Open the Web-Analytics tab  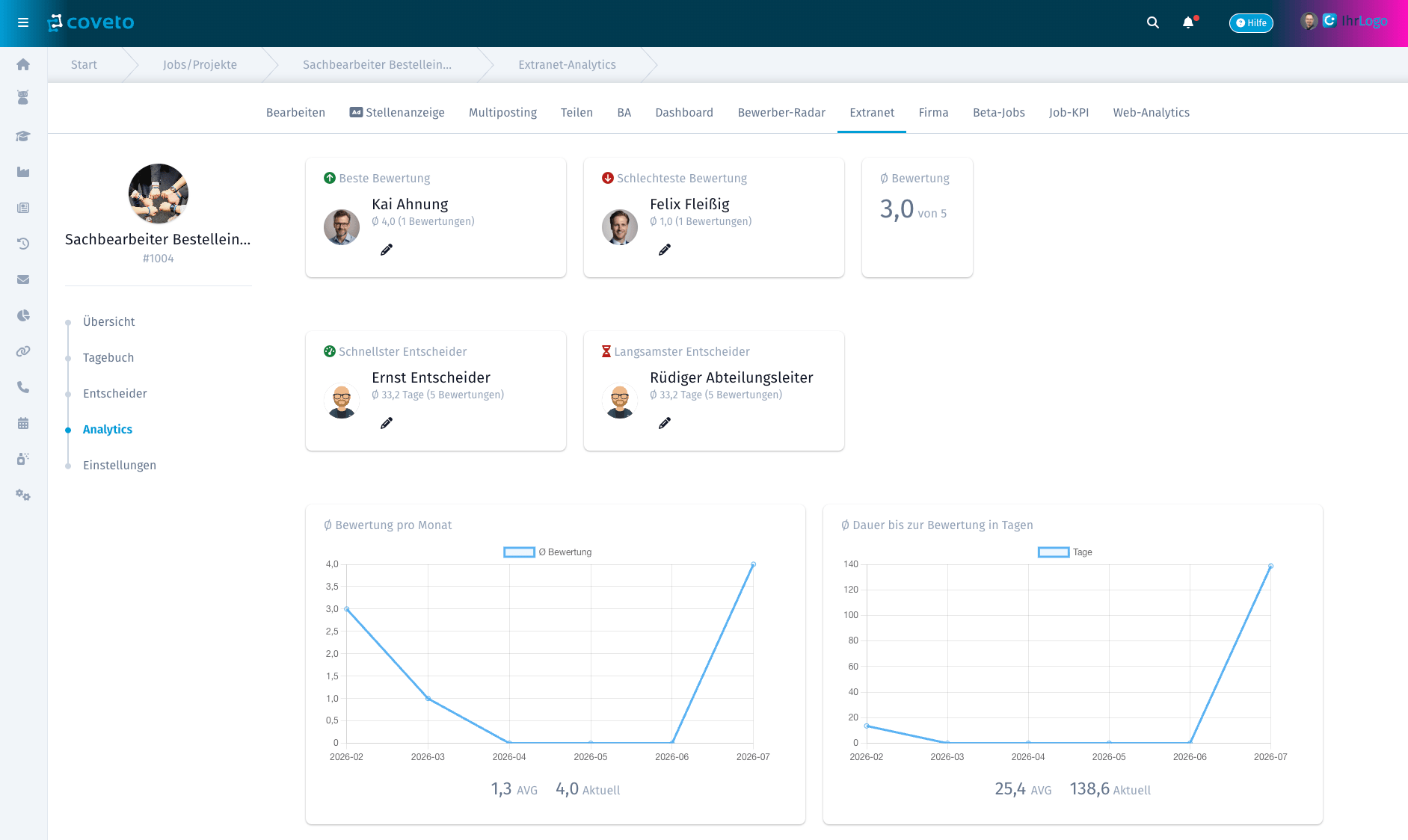click(1151, 113)
